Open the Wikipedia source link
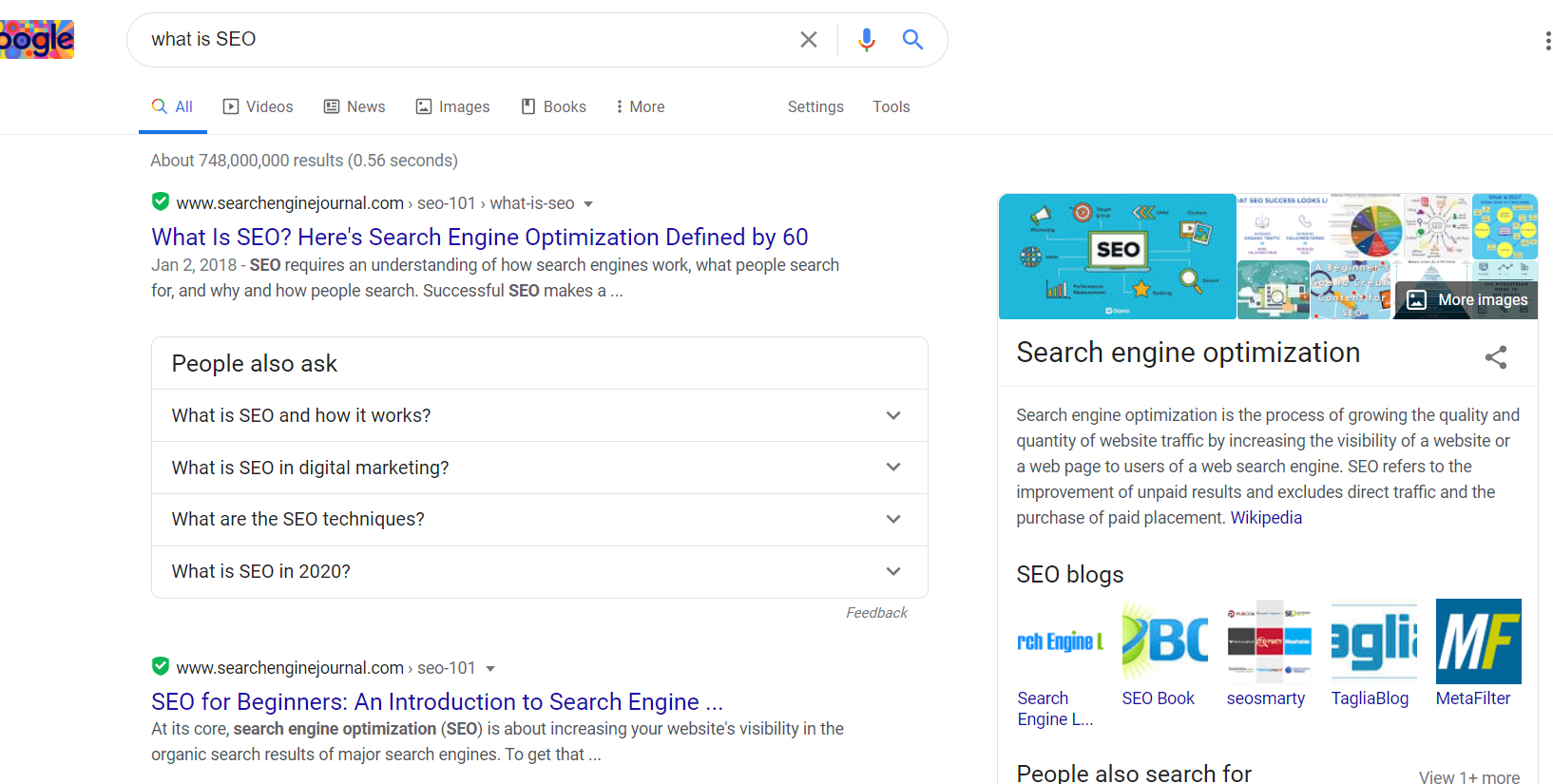The width and height of the screenshot is (1553, 784). pos(1266,518)
